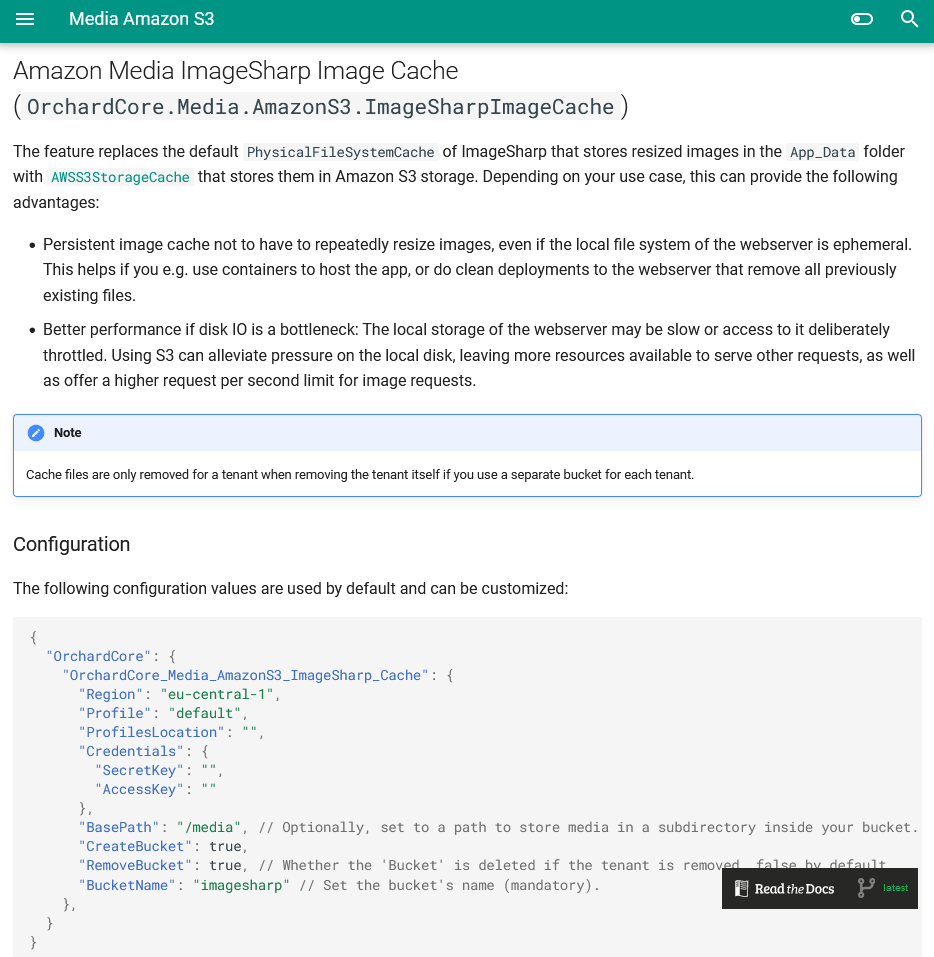Click the "Region" key in the JSON

point(110,695)
